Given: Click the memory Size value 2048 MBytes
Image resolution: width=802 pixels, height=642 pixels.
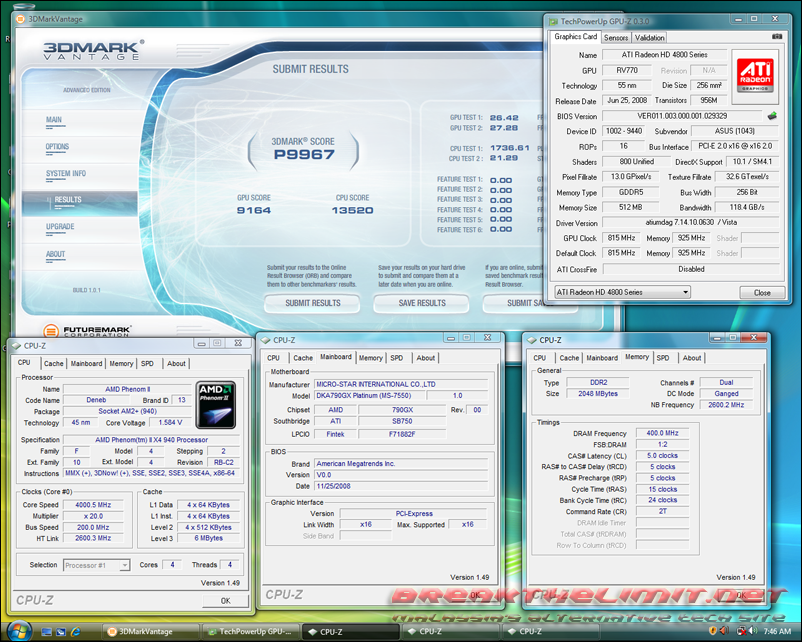Looking at the screenshot, I should [x=598, y=394].
